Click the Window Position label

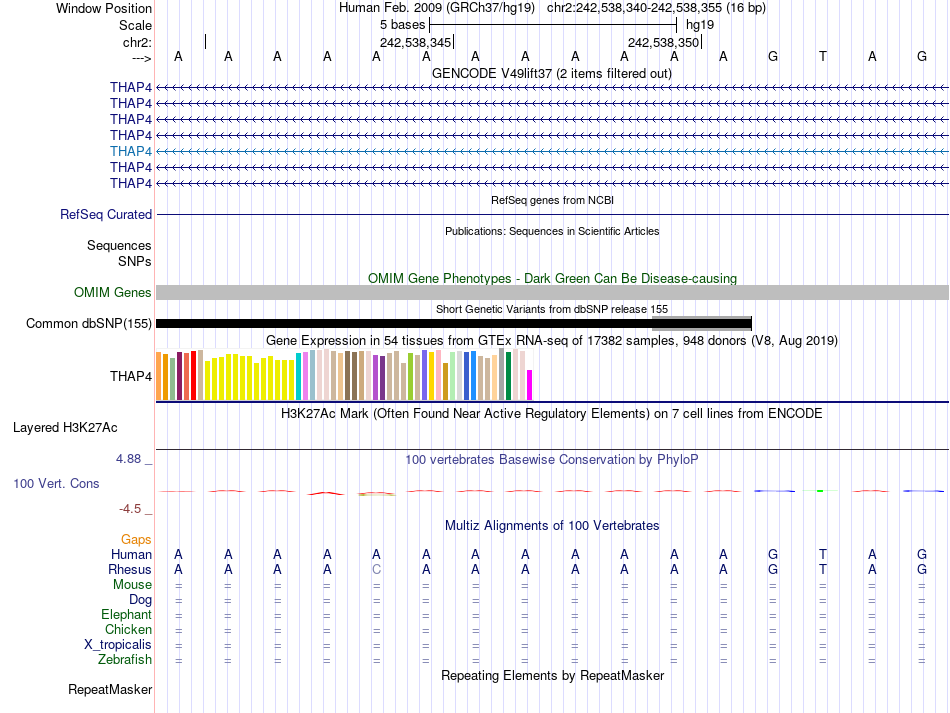point(104,8)
